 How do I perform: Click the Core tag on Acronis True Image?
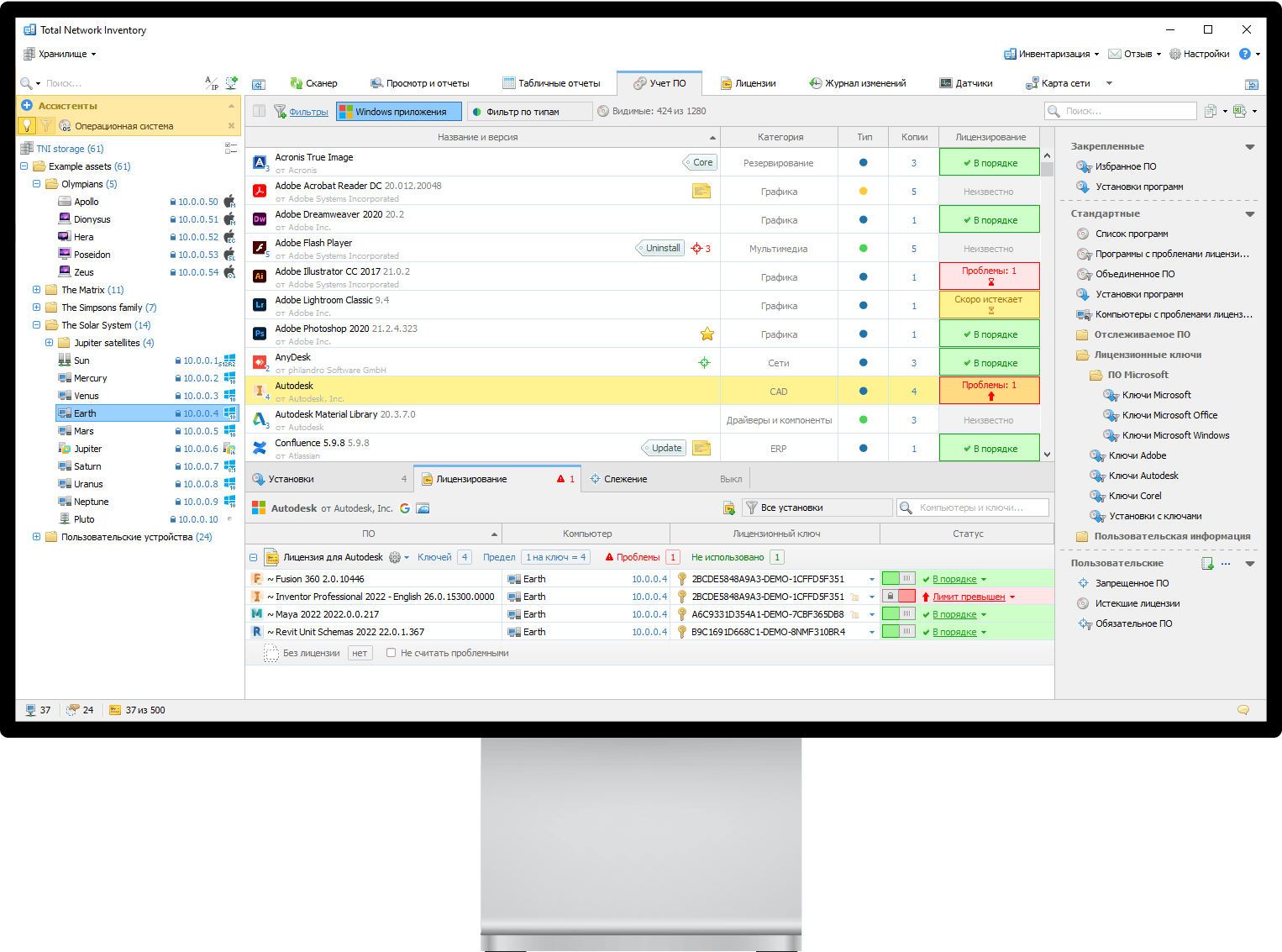[701, 162]
